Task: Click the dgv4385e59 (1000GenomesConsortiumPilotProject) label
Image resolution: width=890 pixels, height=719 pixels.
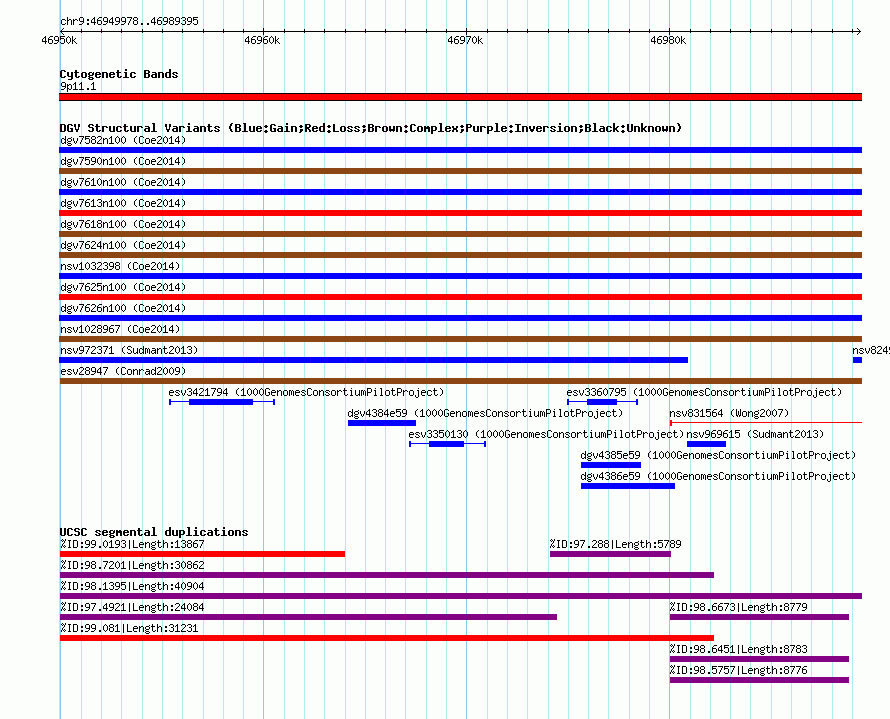Action: [x=718, y=455]
